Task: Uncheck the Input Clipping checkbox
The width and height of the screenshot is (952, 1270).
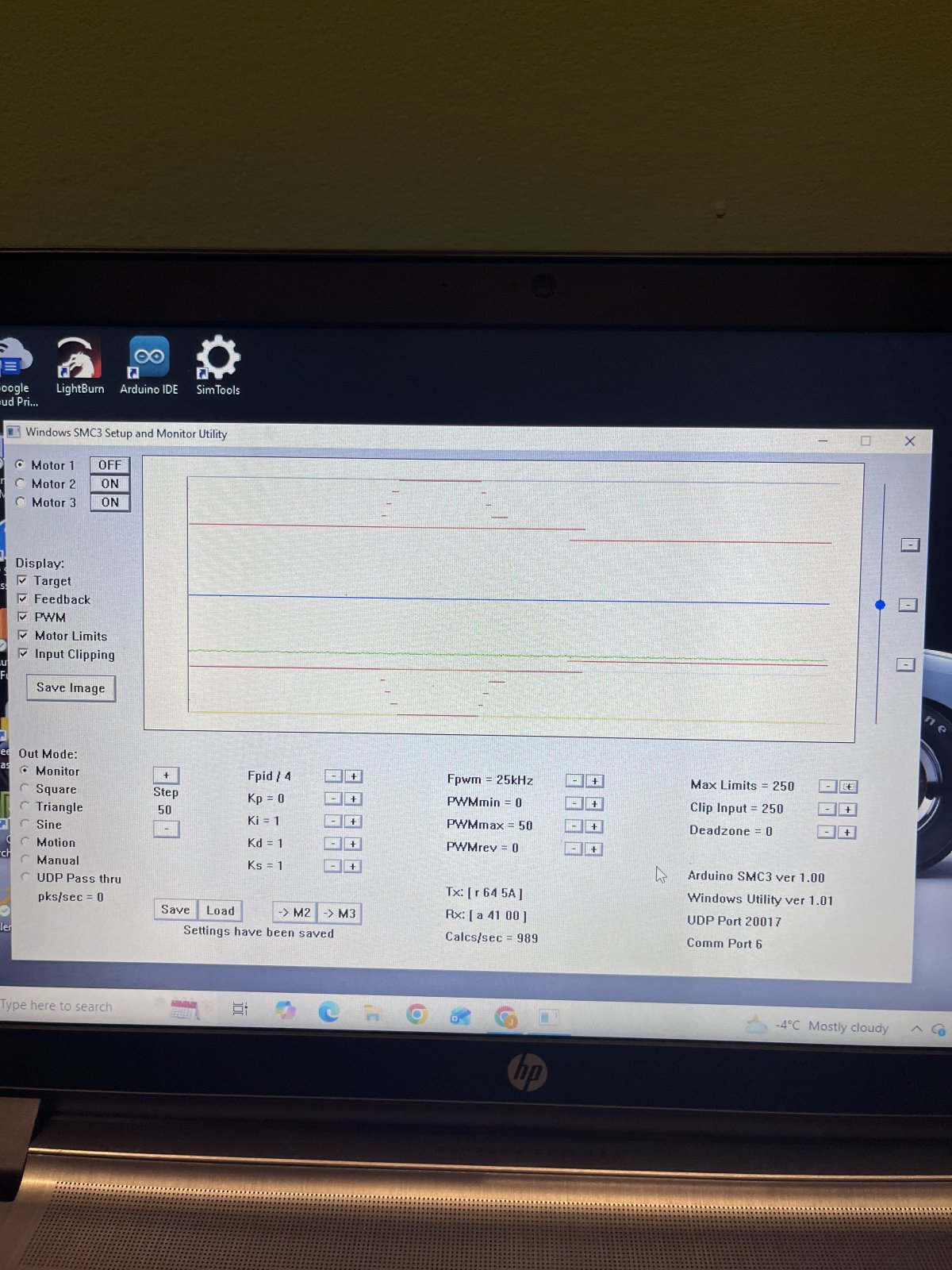Action: 23,653
